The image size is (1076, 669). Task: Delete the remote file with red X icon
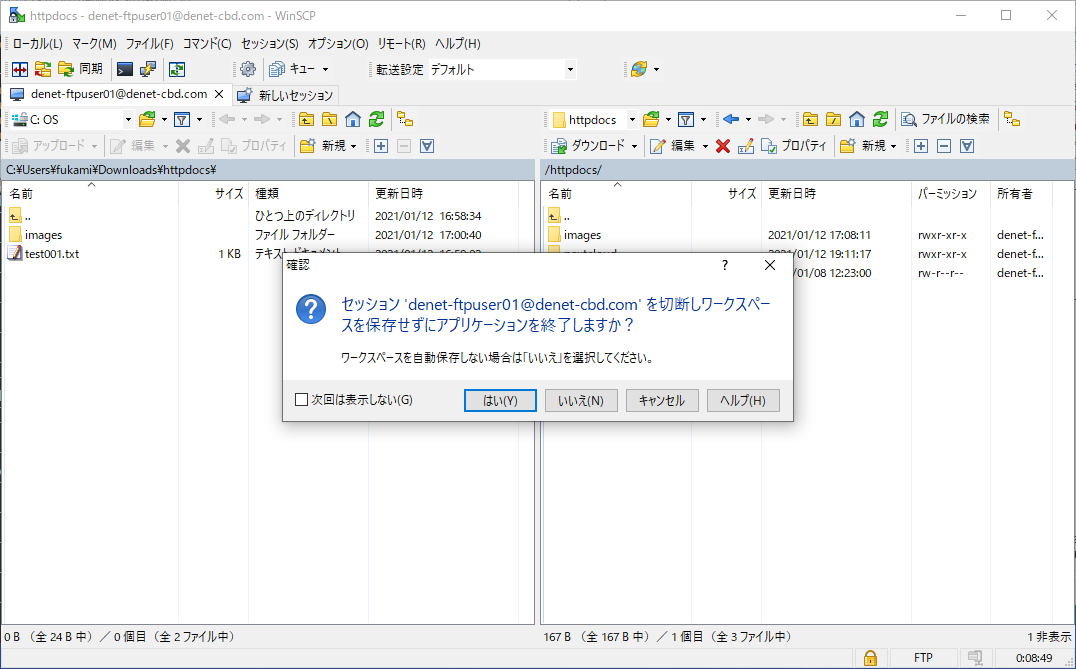click(x=723, y=145)
